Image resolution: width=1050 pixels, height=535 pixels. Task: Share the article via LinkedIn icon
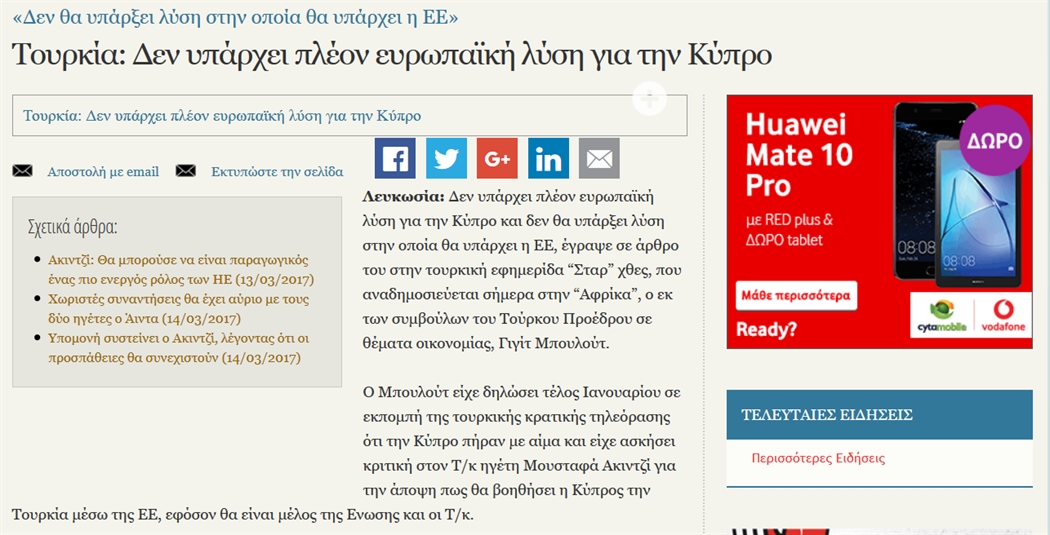548,158
